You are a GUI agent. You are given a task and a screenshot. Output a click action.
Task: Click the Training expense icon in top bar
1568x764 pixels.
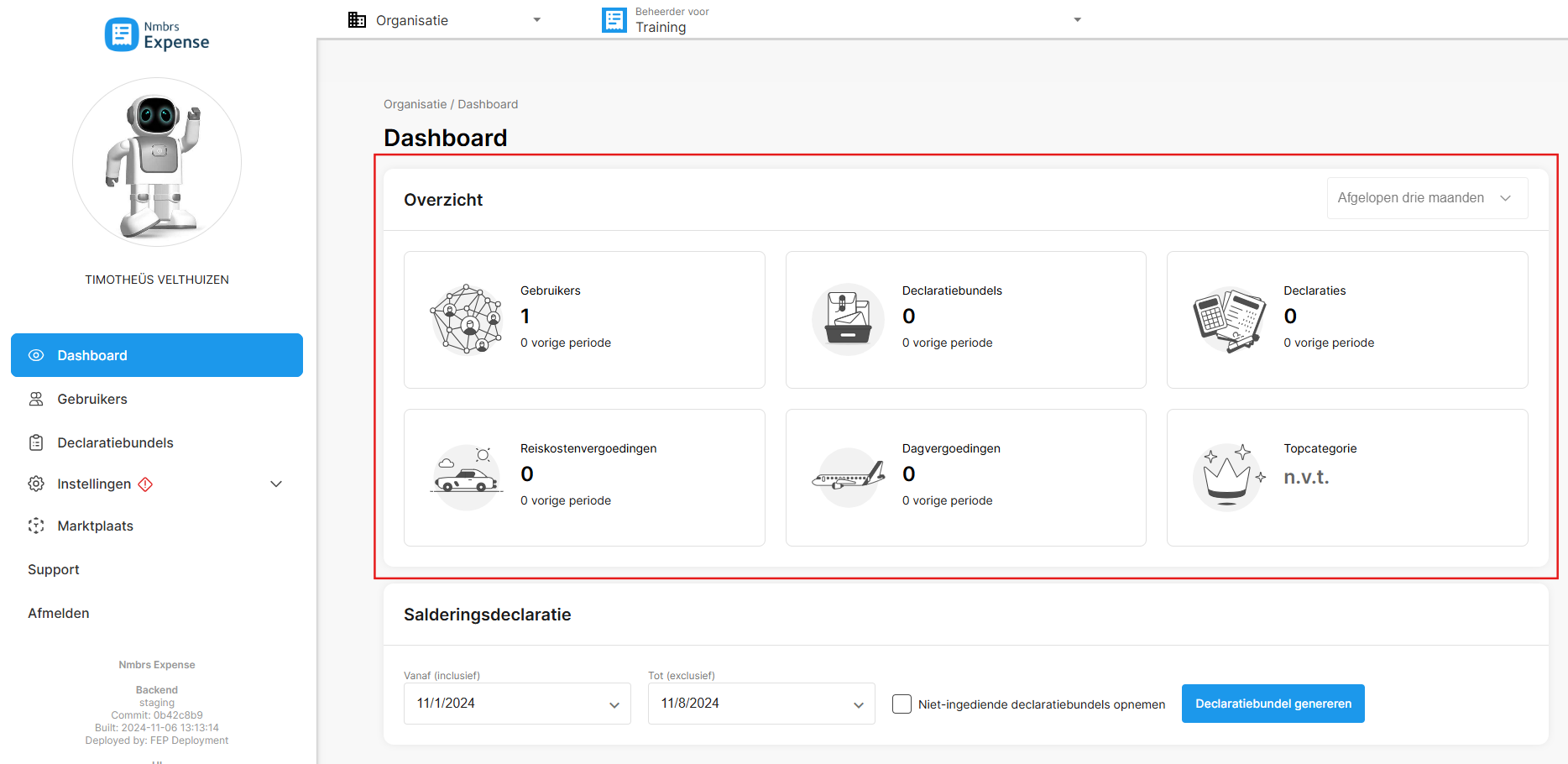614,20
